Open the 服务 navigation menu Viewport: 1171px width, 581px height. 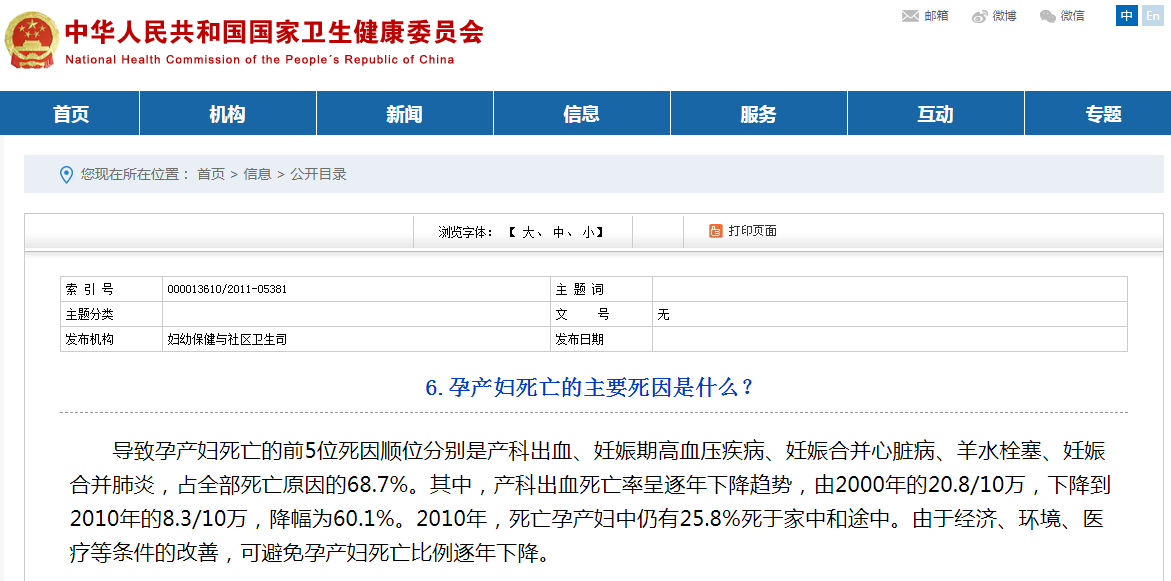pyautogui.click(x=758, y=114)
